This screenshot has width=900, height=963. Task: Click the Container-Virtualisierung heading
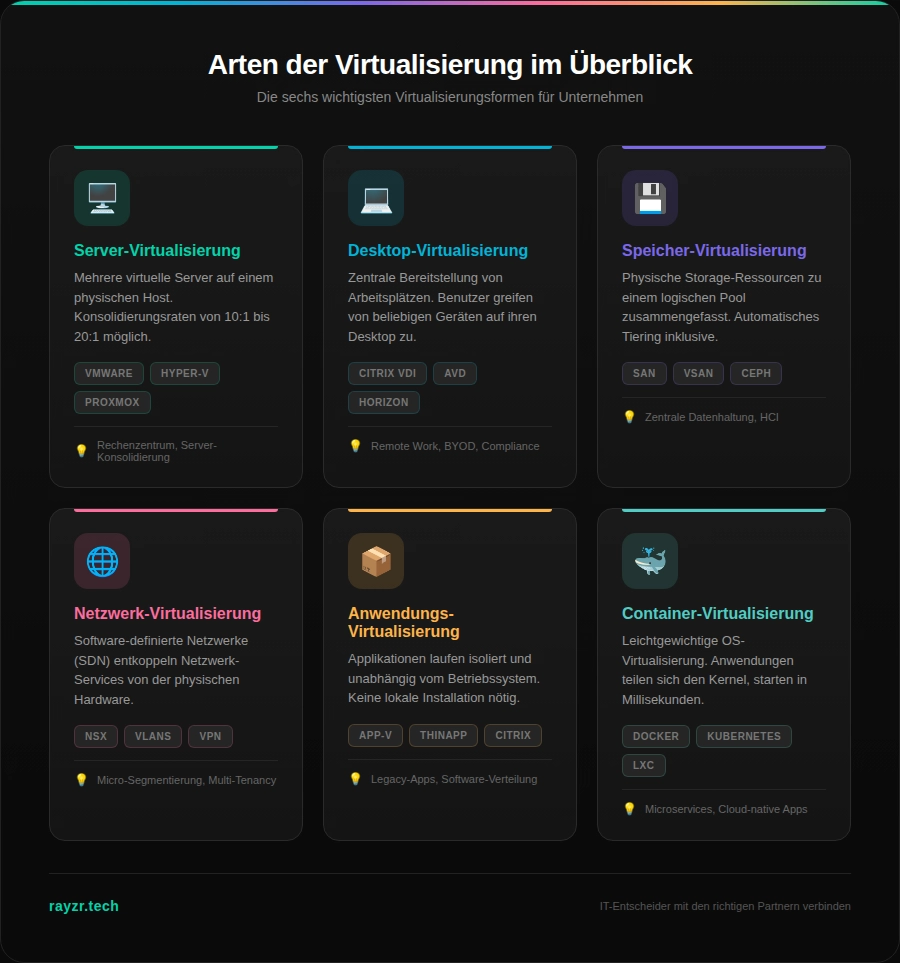[x=718, y=614]
